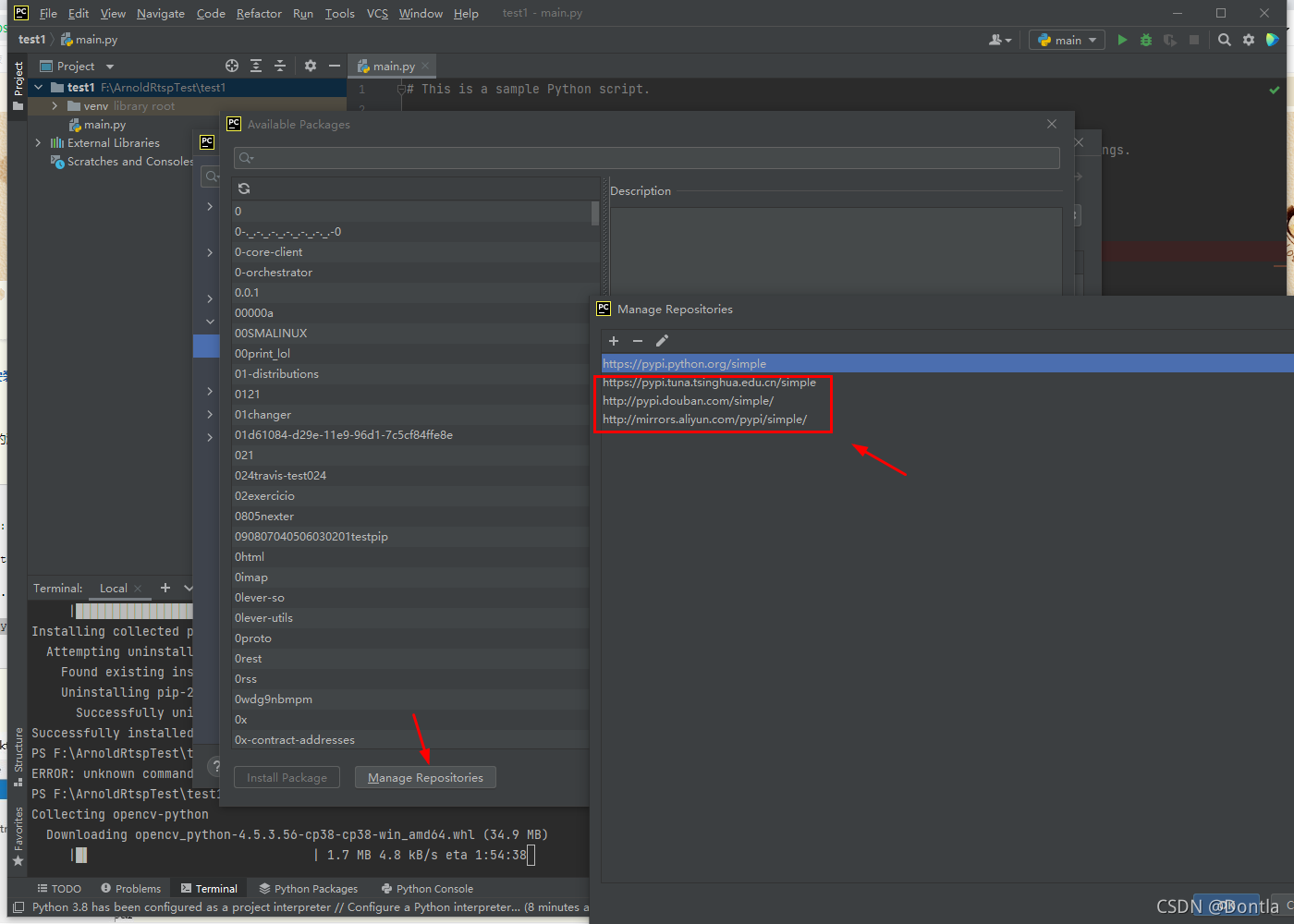Click the Install Package button

pos(287,777)
